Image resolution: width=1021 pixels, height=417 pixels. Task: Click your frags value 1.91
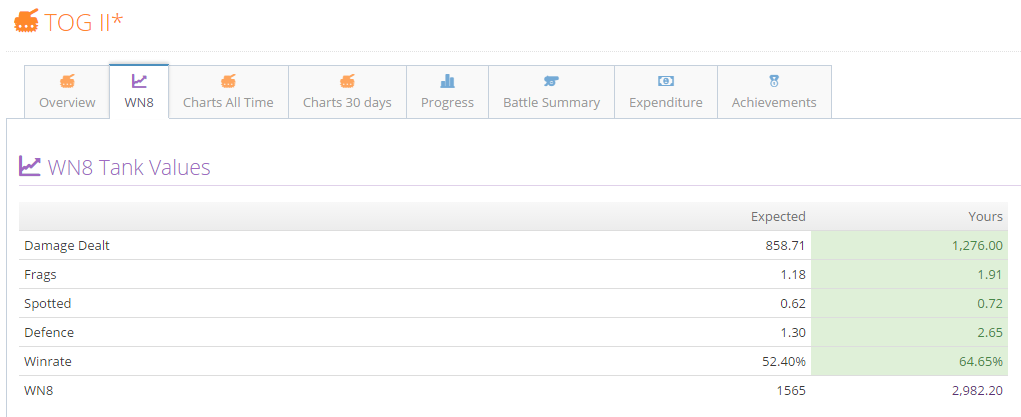991,275
